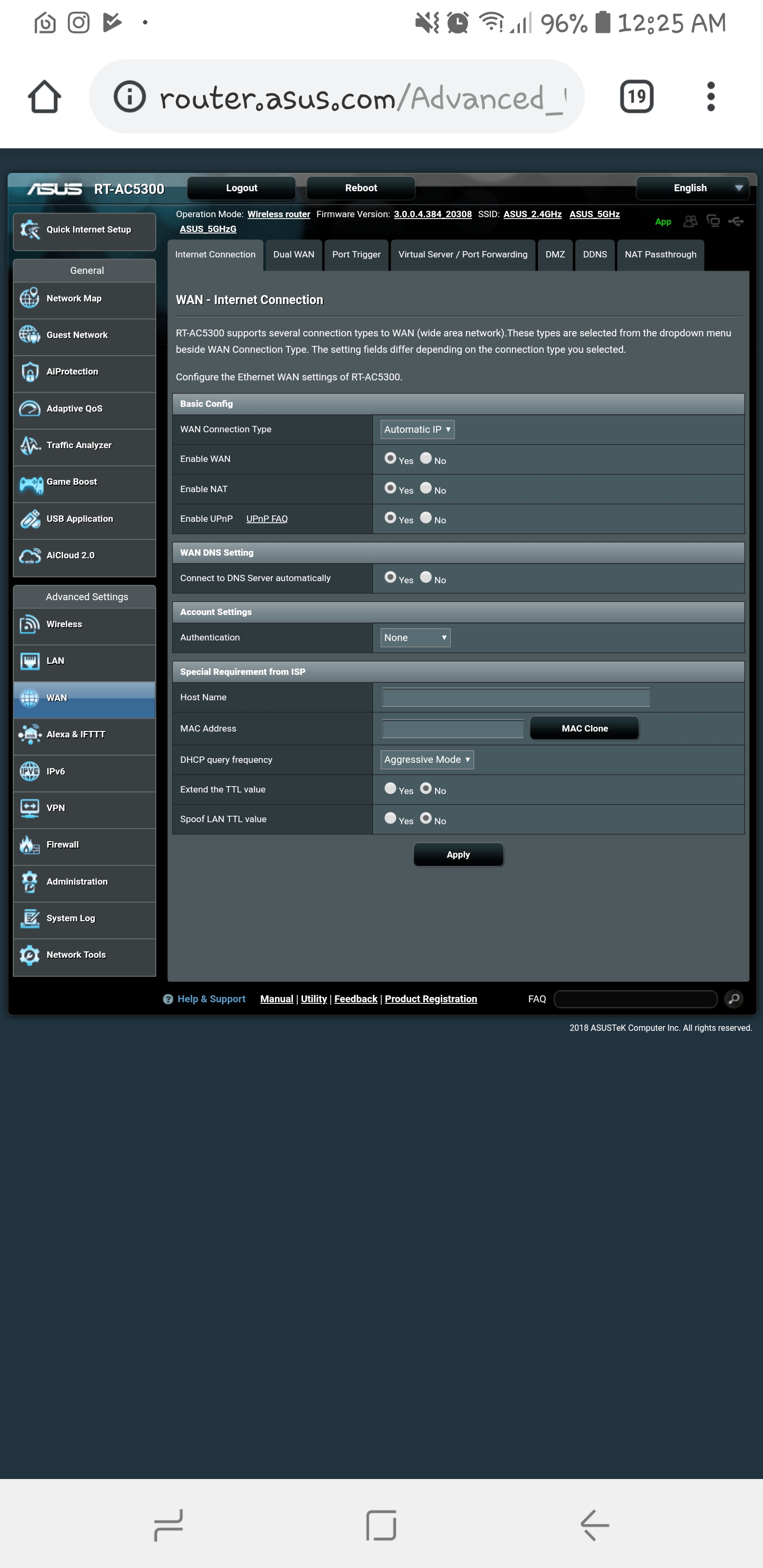Tap the browser home icon
The image size is (763, 1568).
[x=45, y=97]
